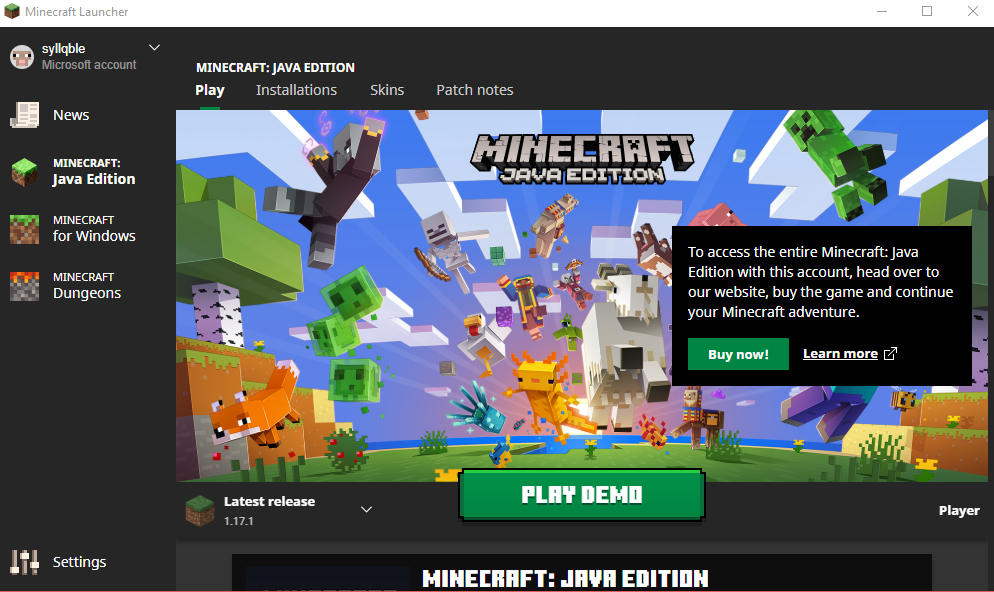Click the News newspaper icon
The image size is (994, 592).
click(x=25, y=115)
